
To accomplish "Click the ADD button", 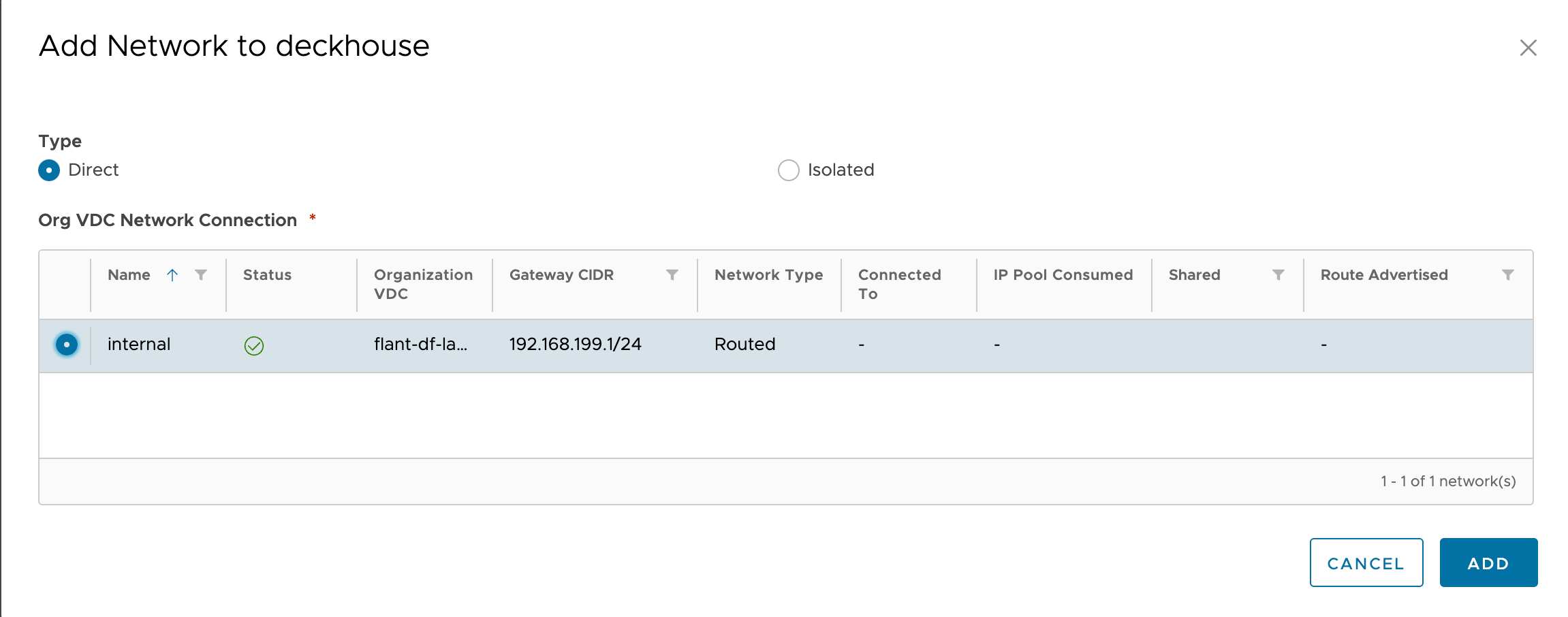I will pyautogui.click(x=1488, y=563).
